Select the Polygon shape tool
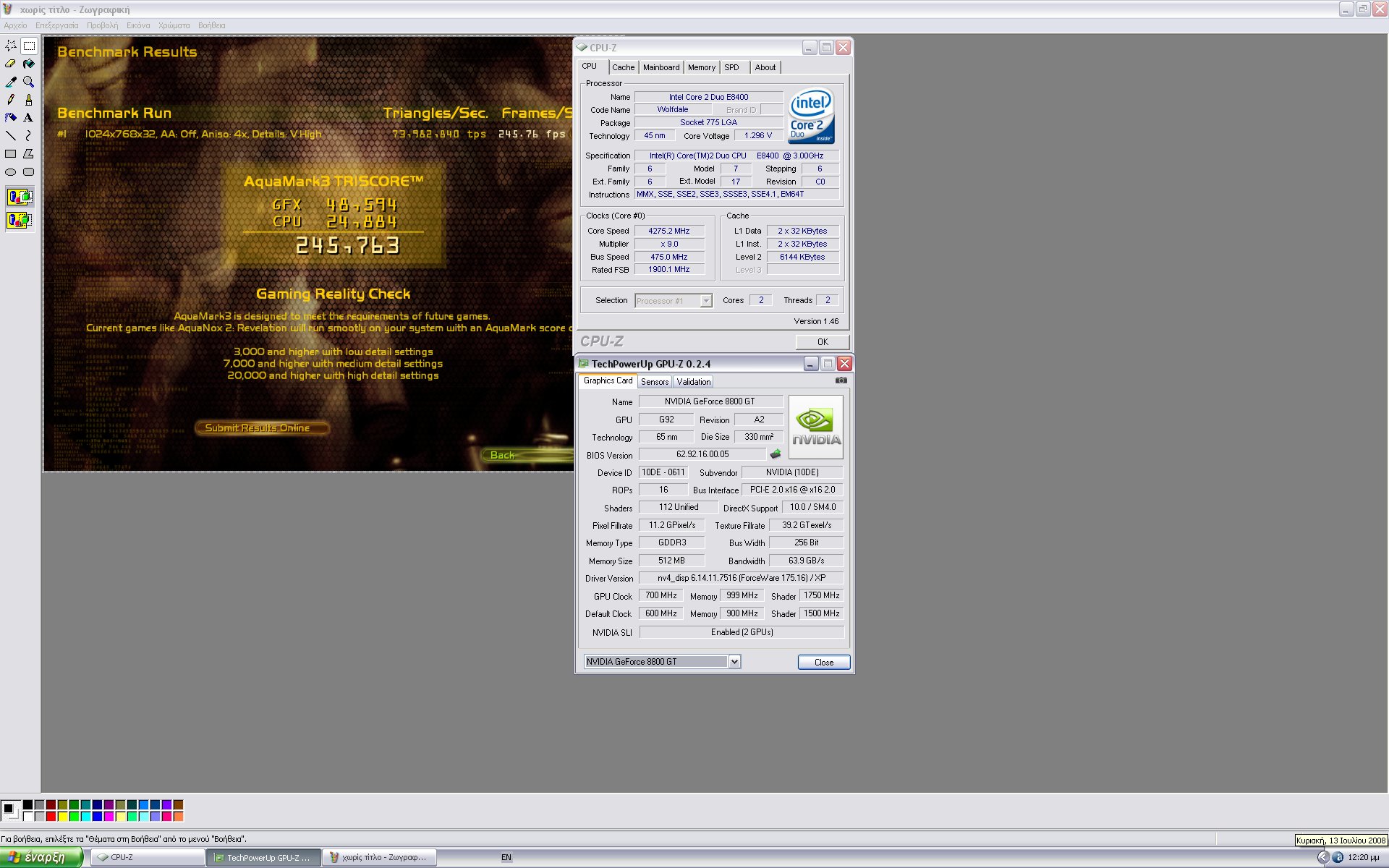Screen dimensions: 1389x868 point(29,154)
